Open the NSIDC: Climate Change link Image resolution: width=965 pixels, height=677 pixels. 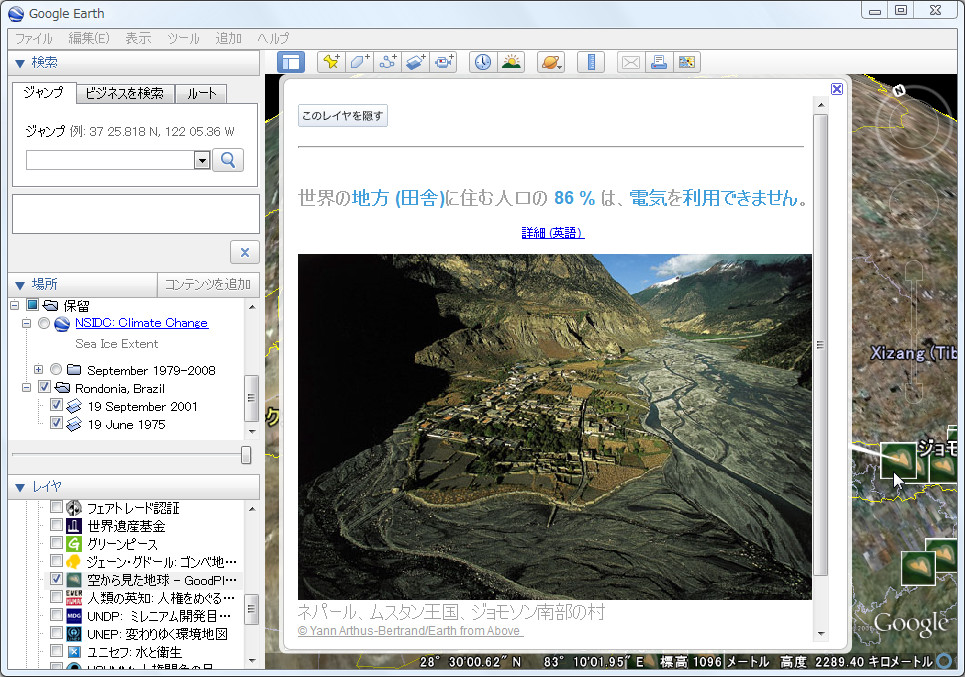(x=142, y=323)
